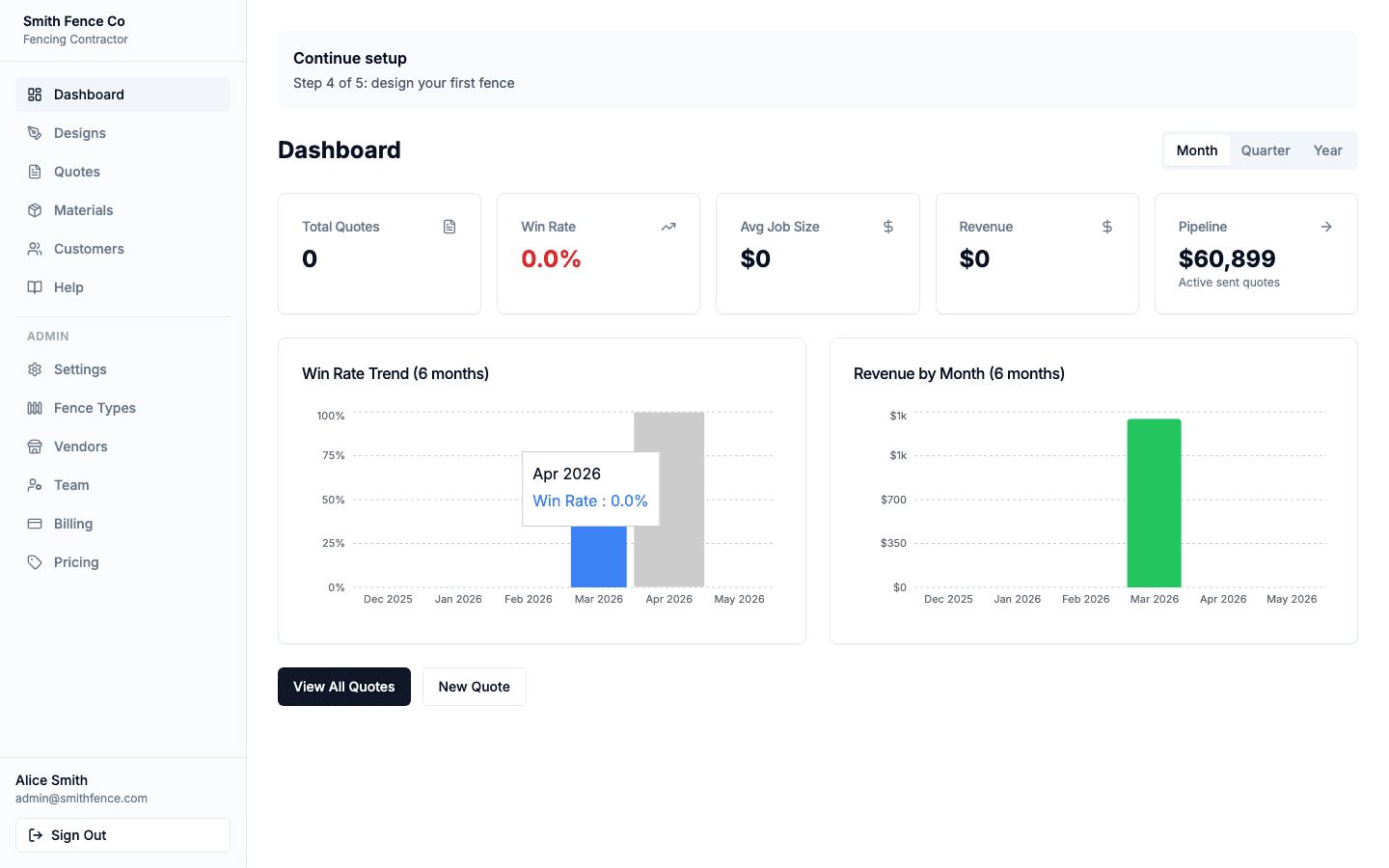
Task: Click the Alice Smith user name
Action: pyautogui.click(x=51, y=780)
